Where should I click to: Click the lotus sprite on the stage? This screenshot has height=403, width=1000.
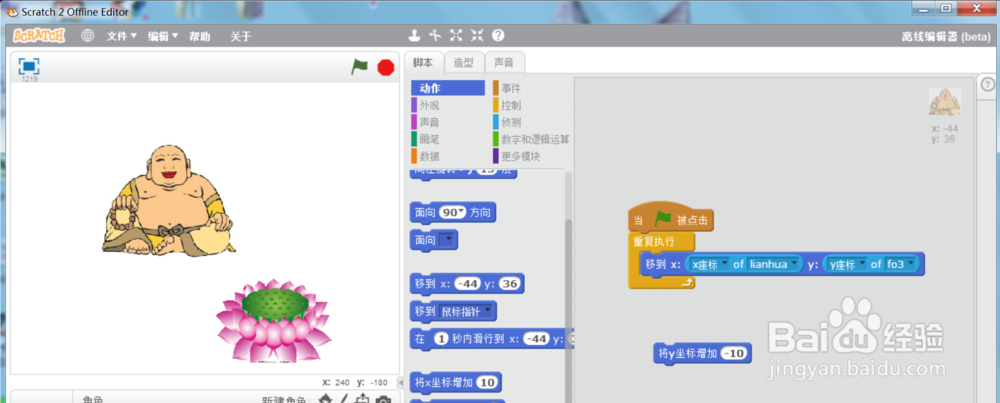(274, 321)
